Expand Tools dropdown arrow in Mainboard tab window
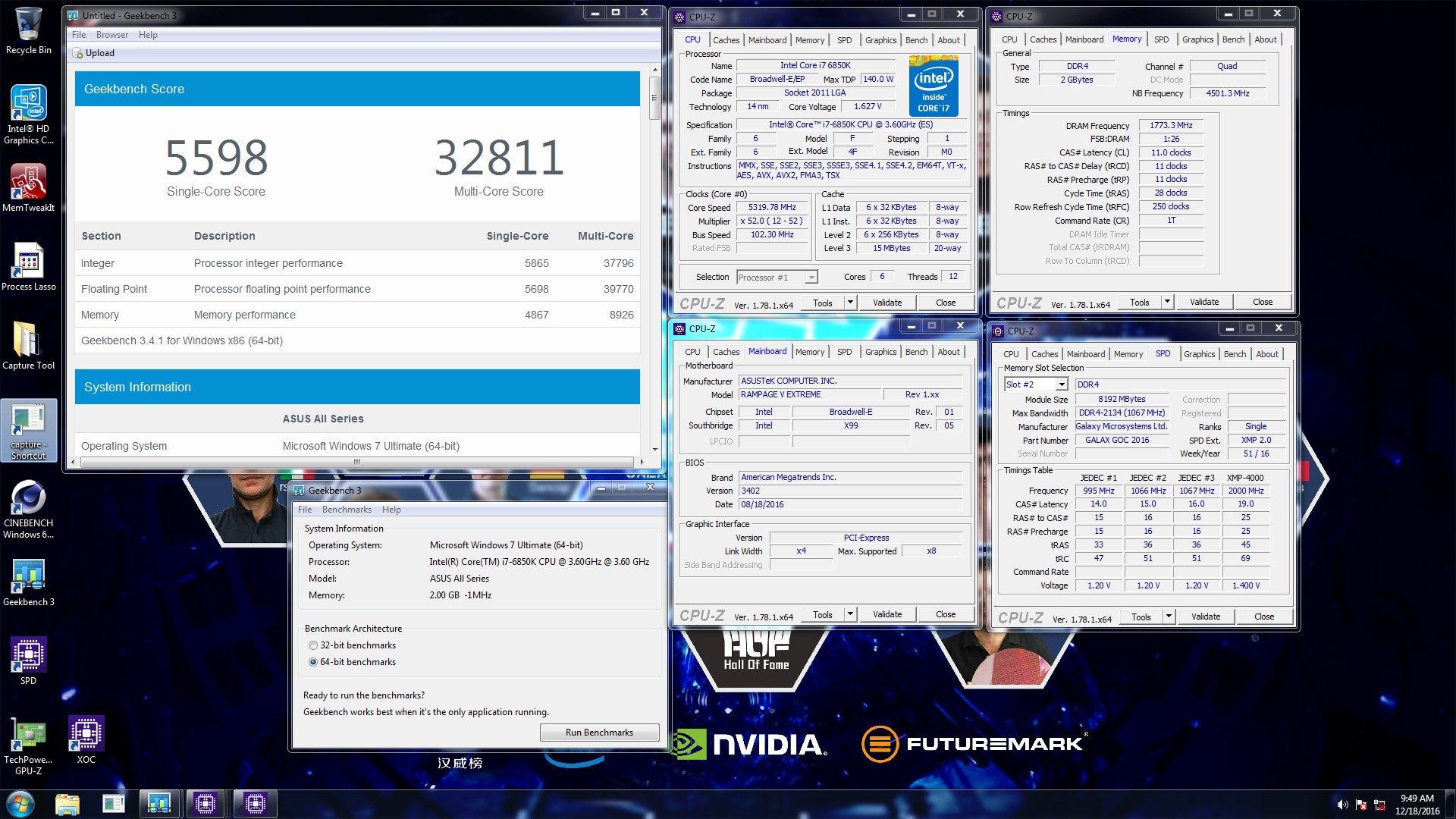 (x=850, y=614)
